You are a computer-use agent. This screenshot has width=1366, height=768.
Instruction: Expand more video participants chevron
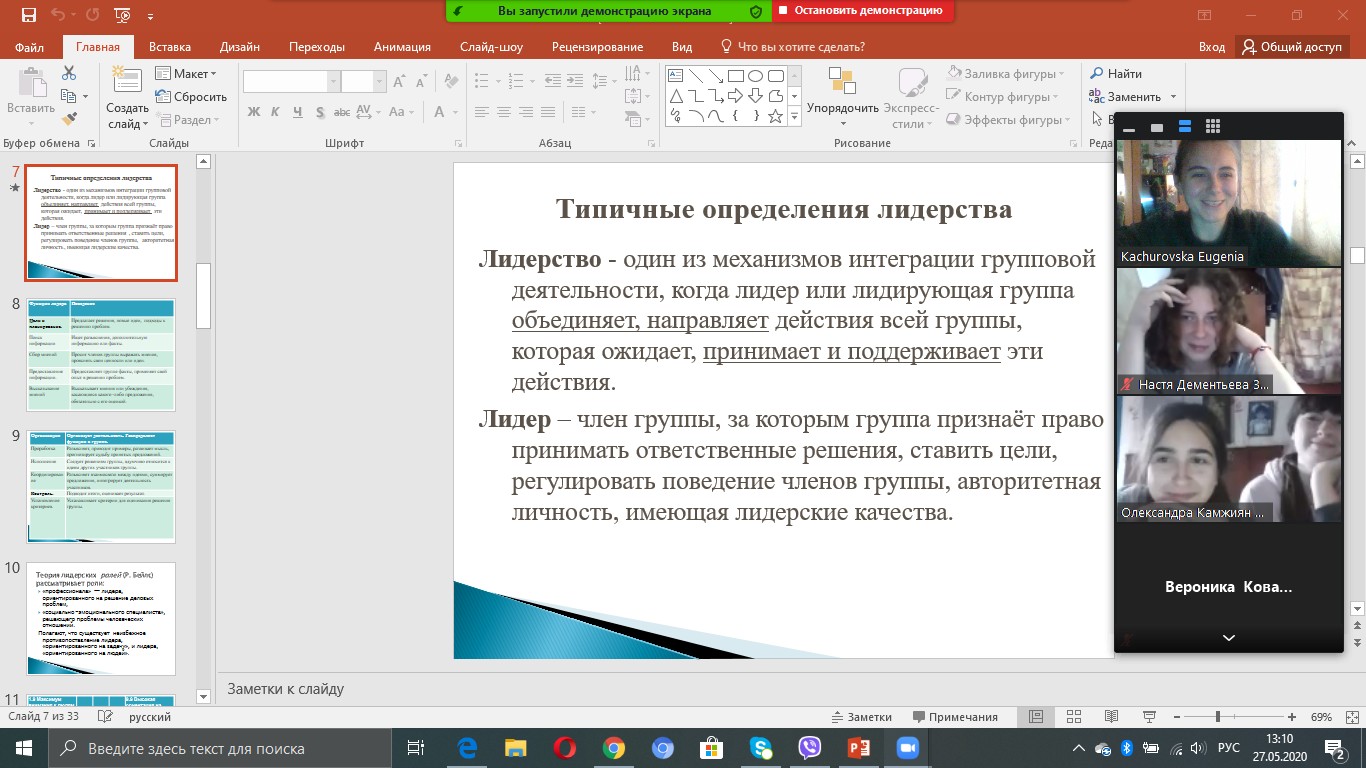(x=1228, y=638)
